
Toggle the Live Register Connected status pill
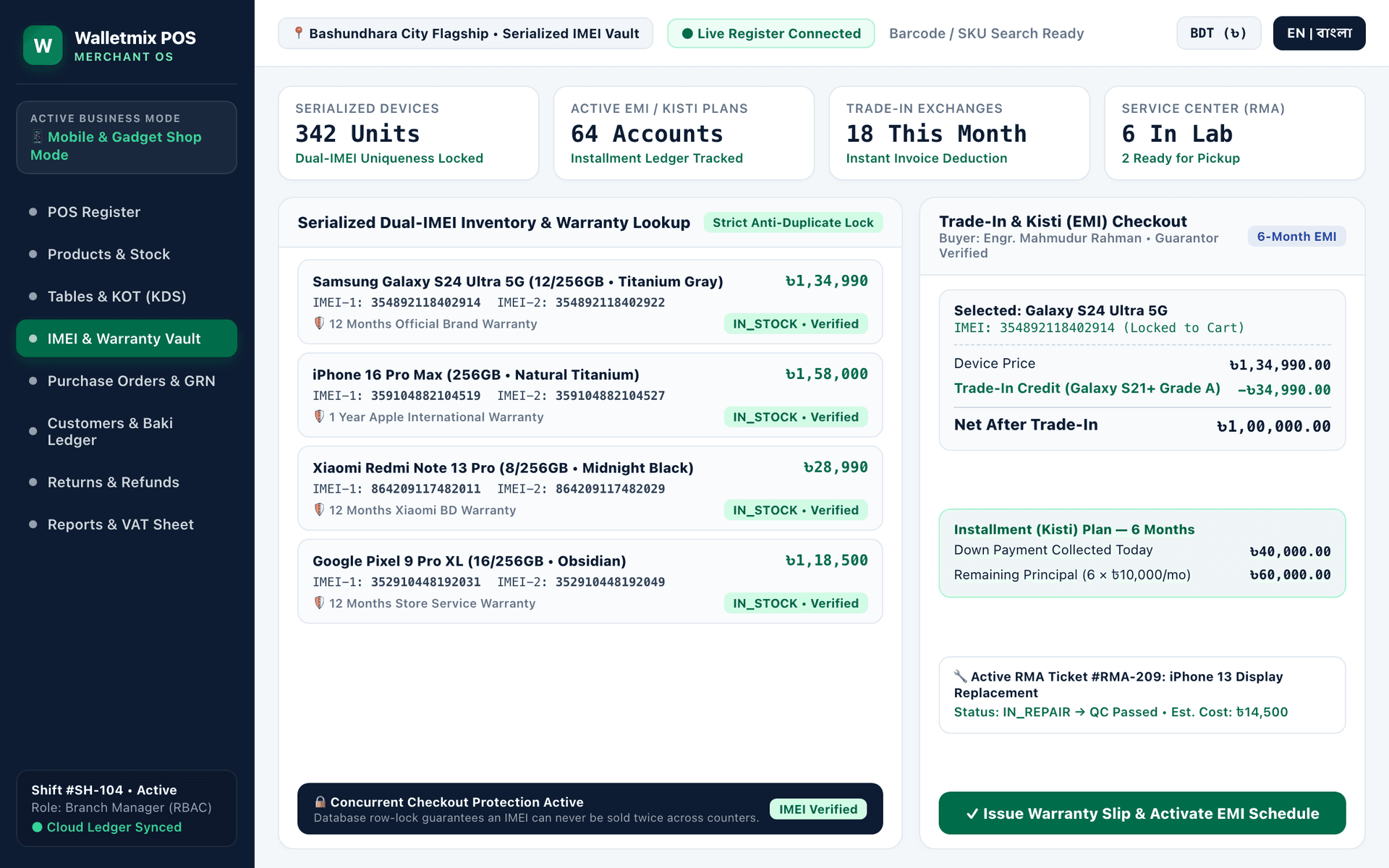pyautogui.click(x=770, y=33)
